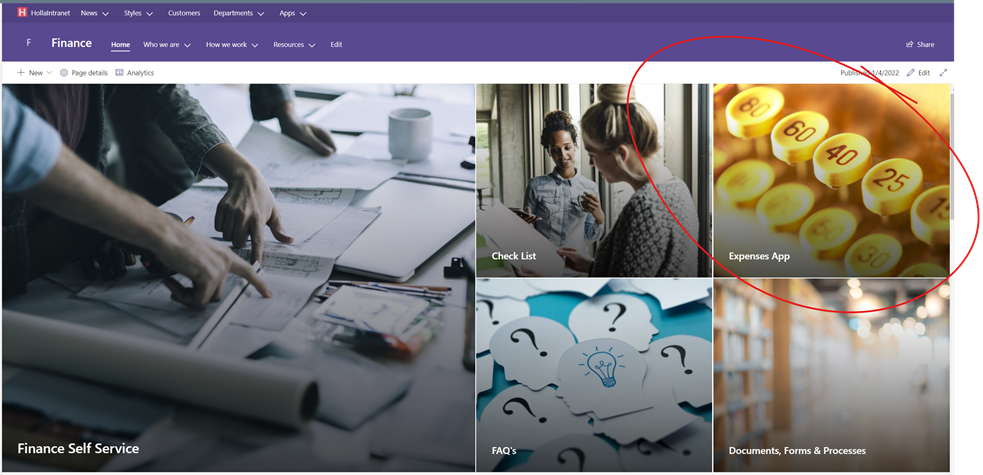Open the Expenses App tile

831,180
